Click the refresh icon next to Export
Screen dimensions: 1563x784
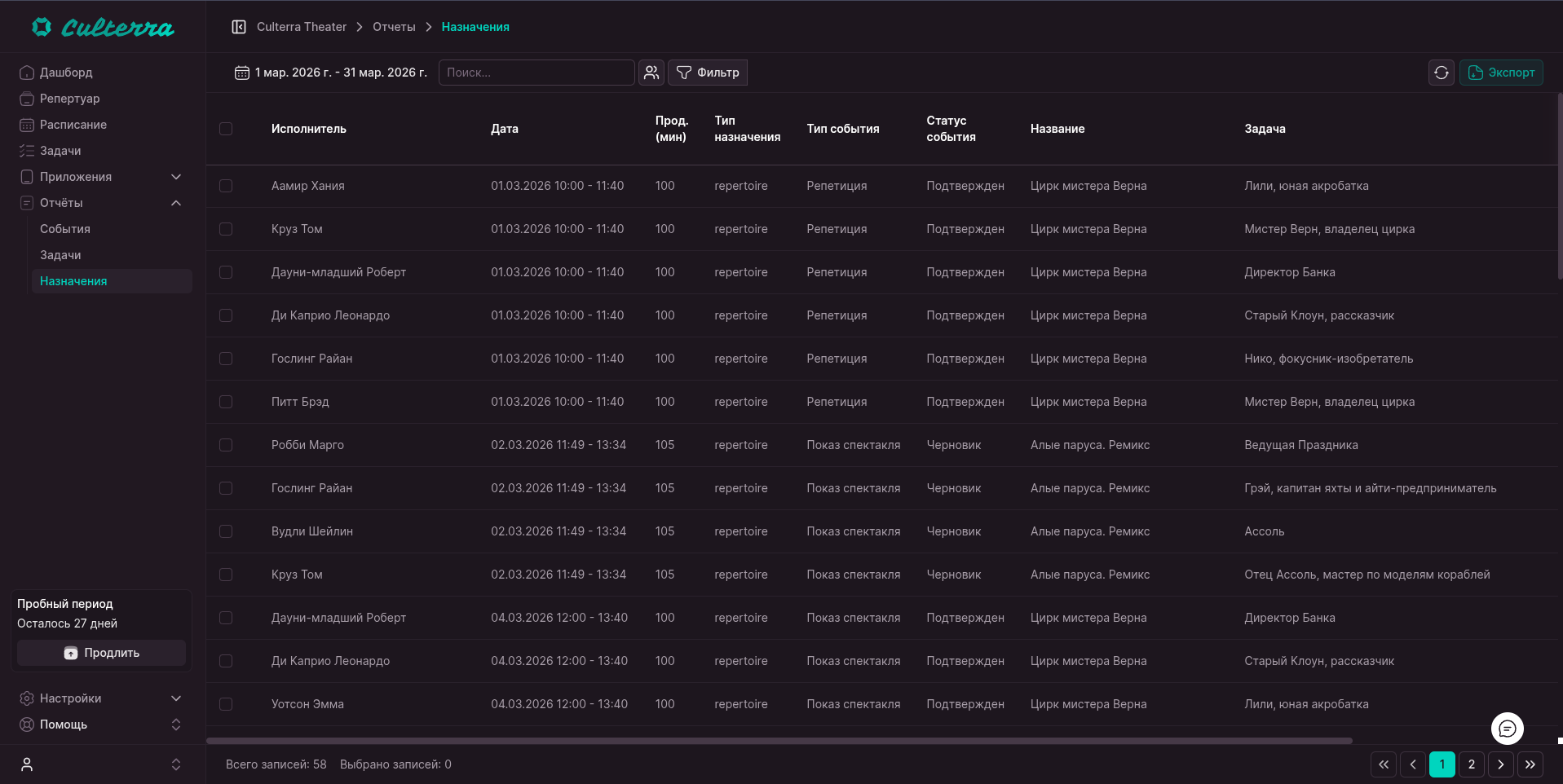[1441, 73]
